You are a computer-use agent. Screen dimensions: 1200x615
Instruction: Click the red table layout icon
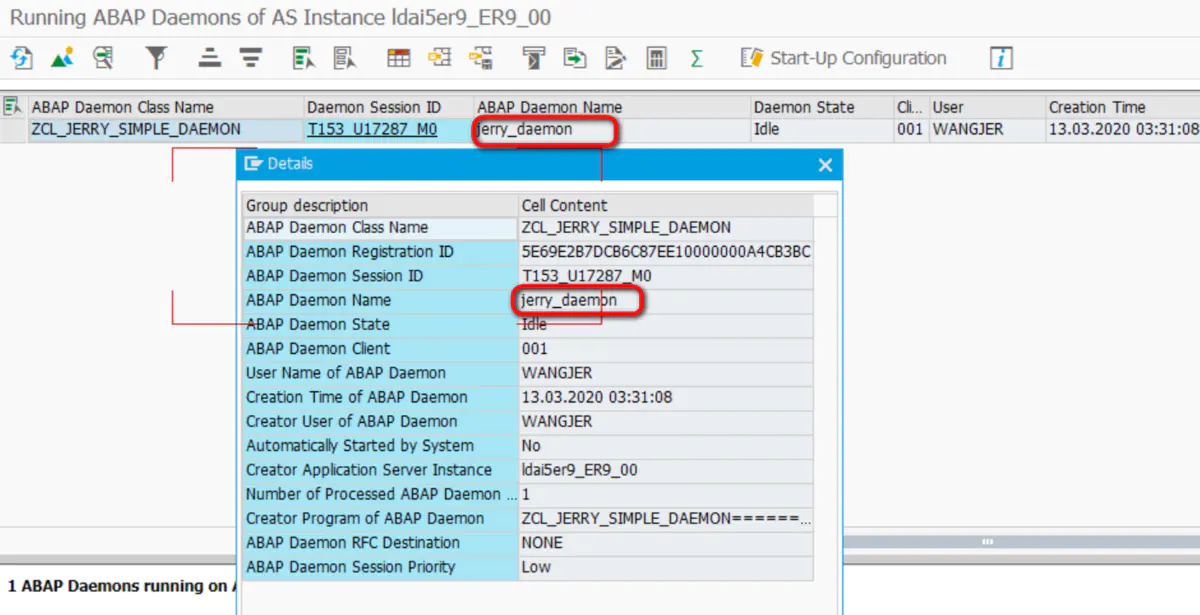[399, 58]
